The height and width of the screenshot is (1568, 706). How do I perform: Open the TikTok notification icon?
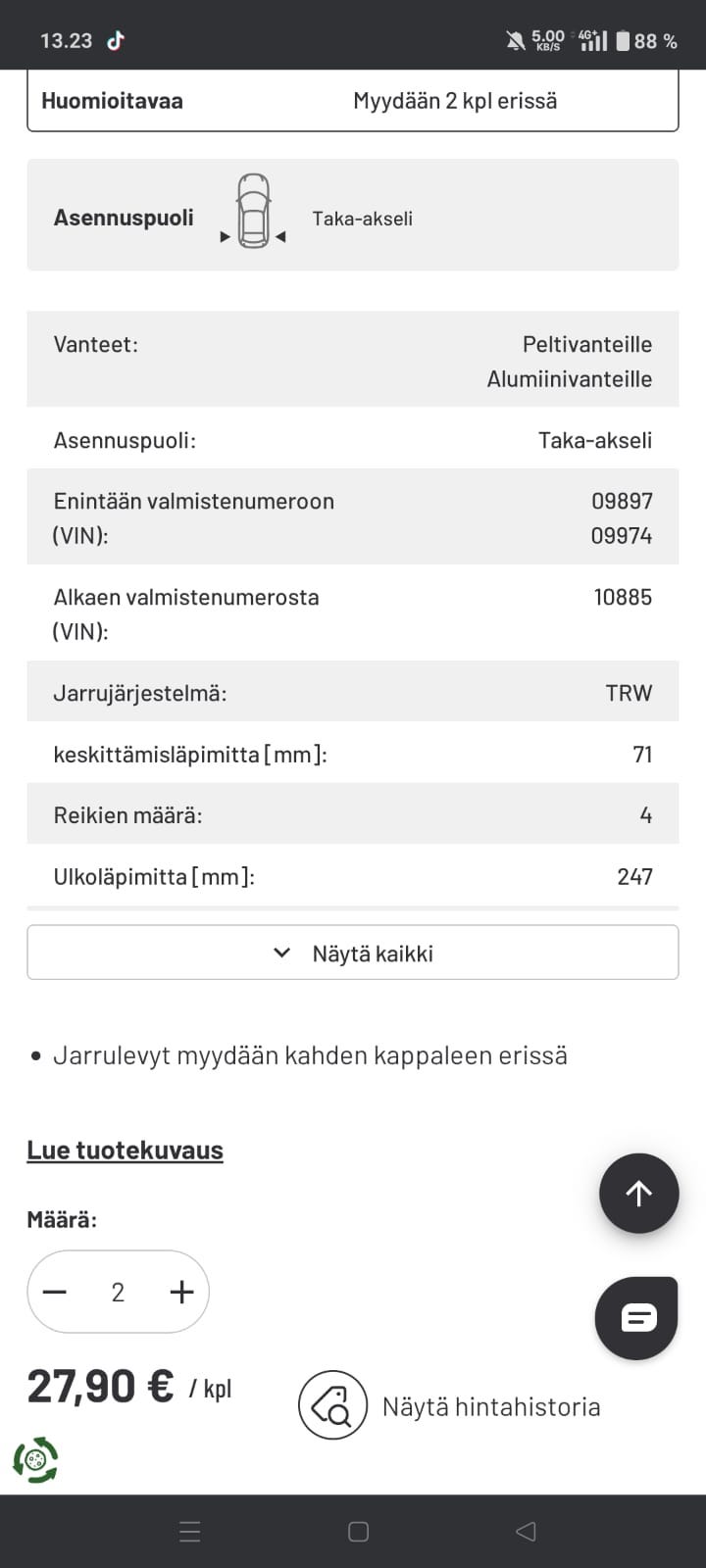point(116,40)
